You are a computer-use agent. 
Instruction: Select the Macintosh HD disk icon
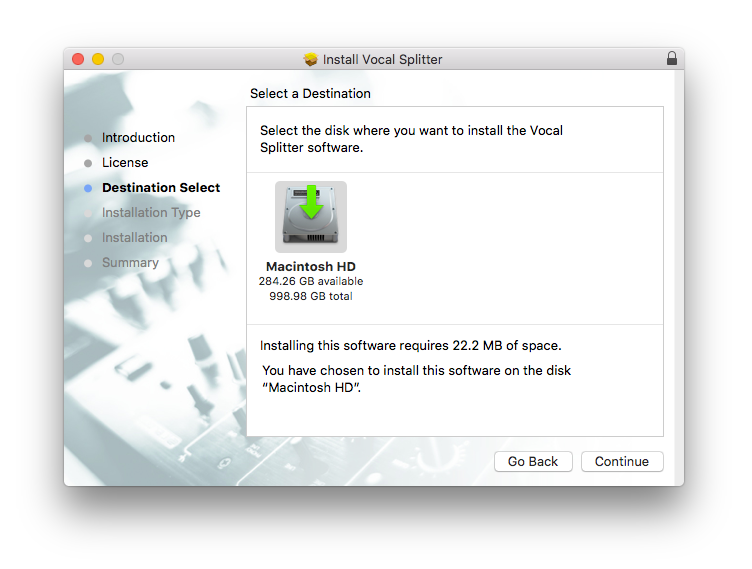coord(311,216)
